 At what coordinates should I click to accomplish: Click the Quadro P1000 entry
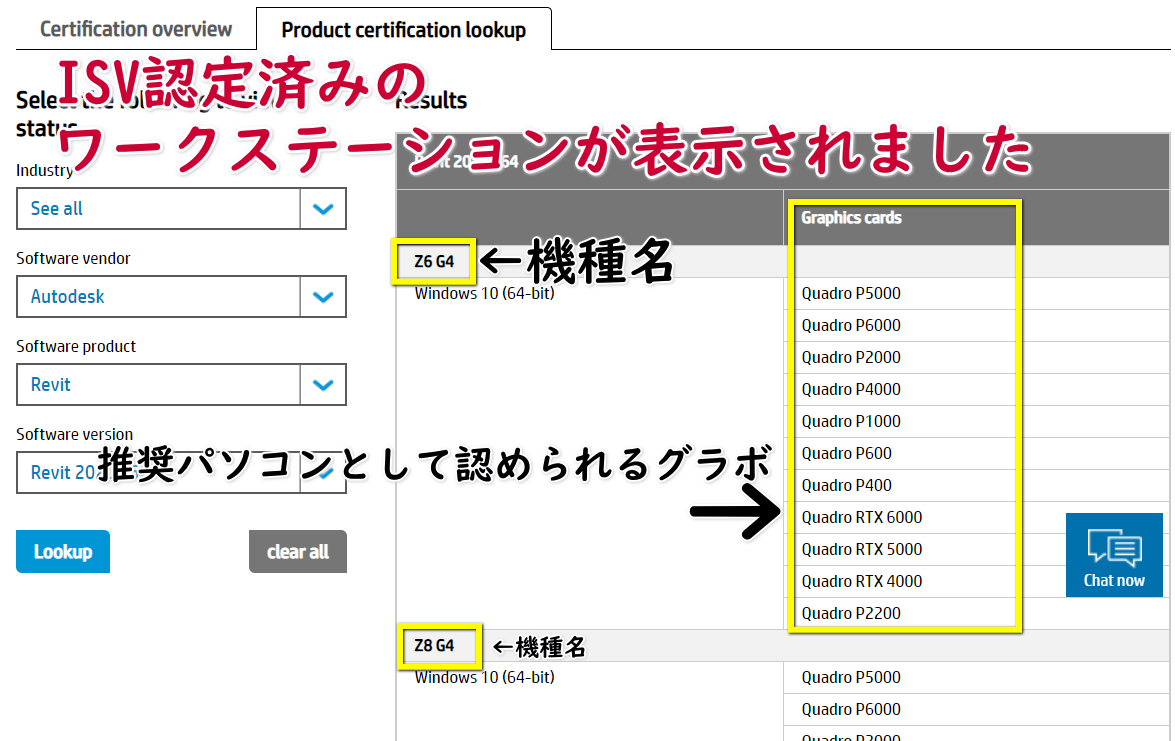coord(851,421)
